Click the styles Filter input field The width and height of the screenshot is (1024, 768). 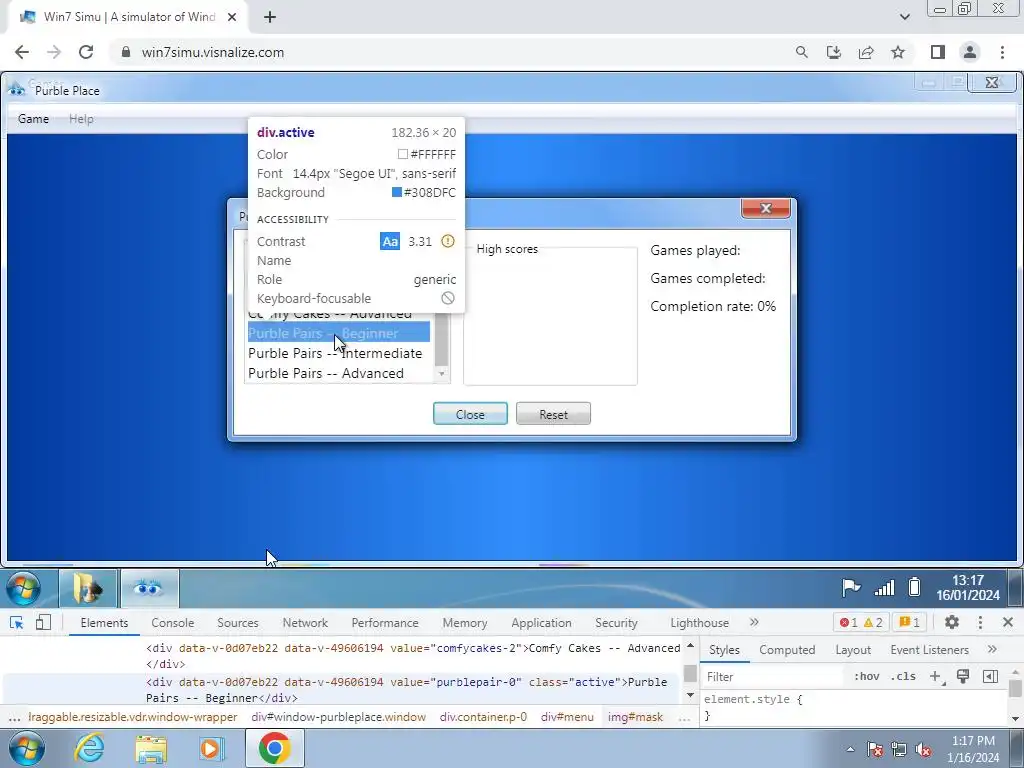pos(773,677)
